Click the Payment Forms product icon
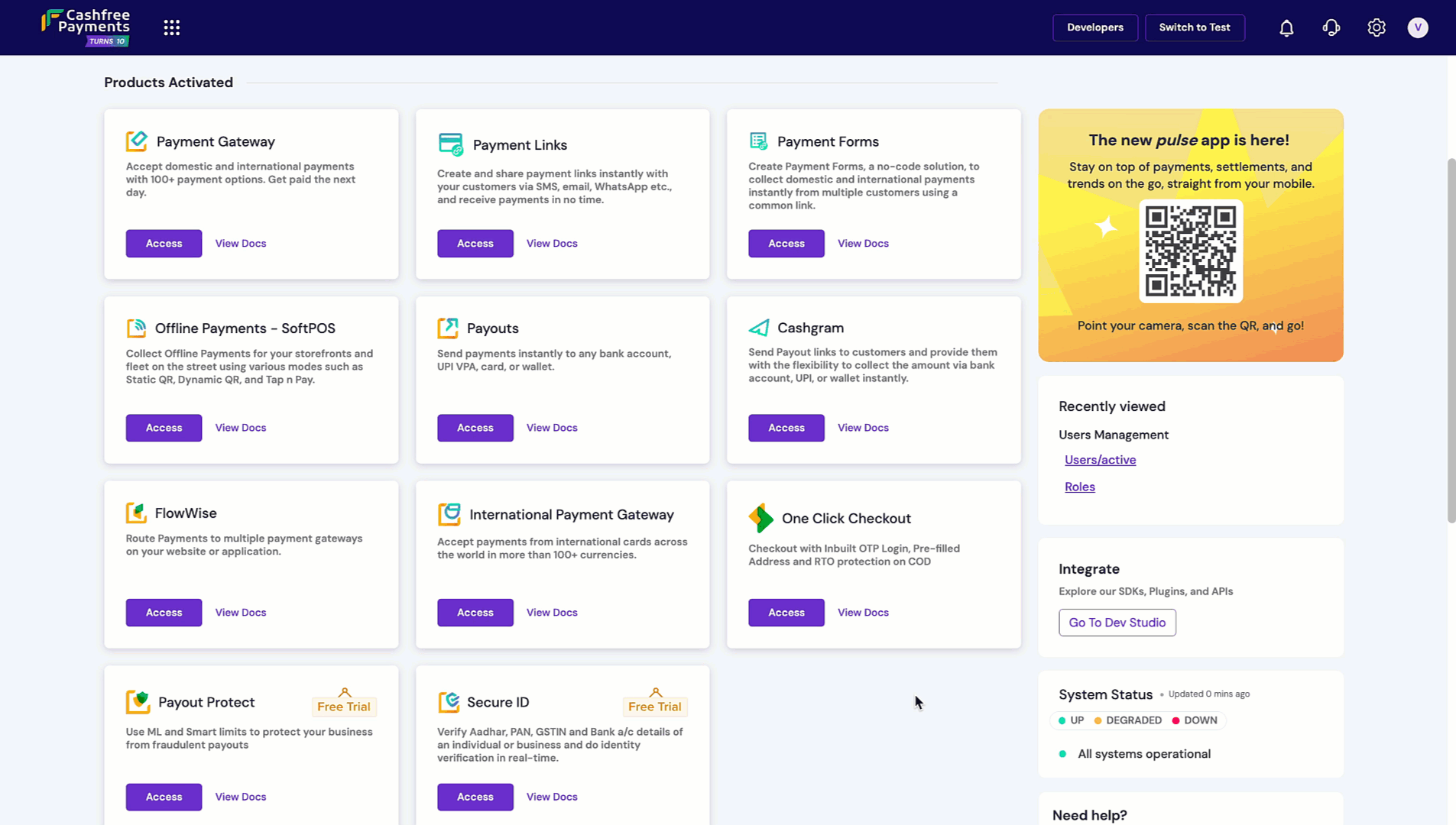Image resolution: width=1456 pixels, height=825 pixels. (x=758, y=141)
